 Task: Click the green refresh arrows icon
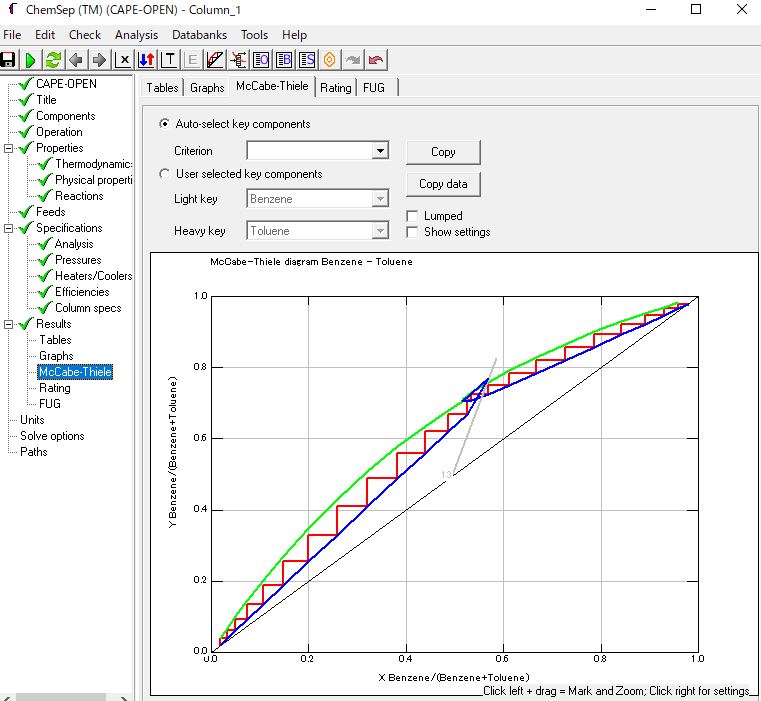point(53,60)
